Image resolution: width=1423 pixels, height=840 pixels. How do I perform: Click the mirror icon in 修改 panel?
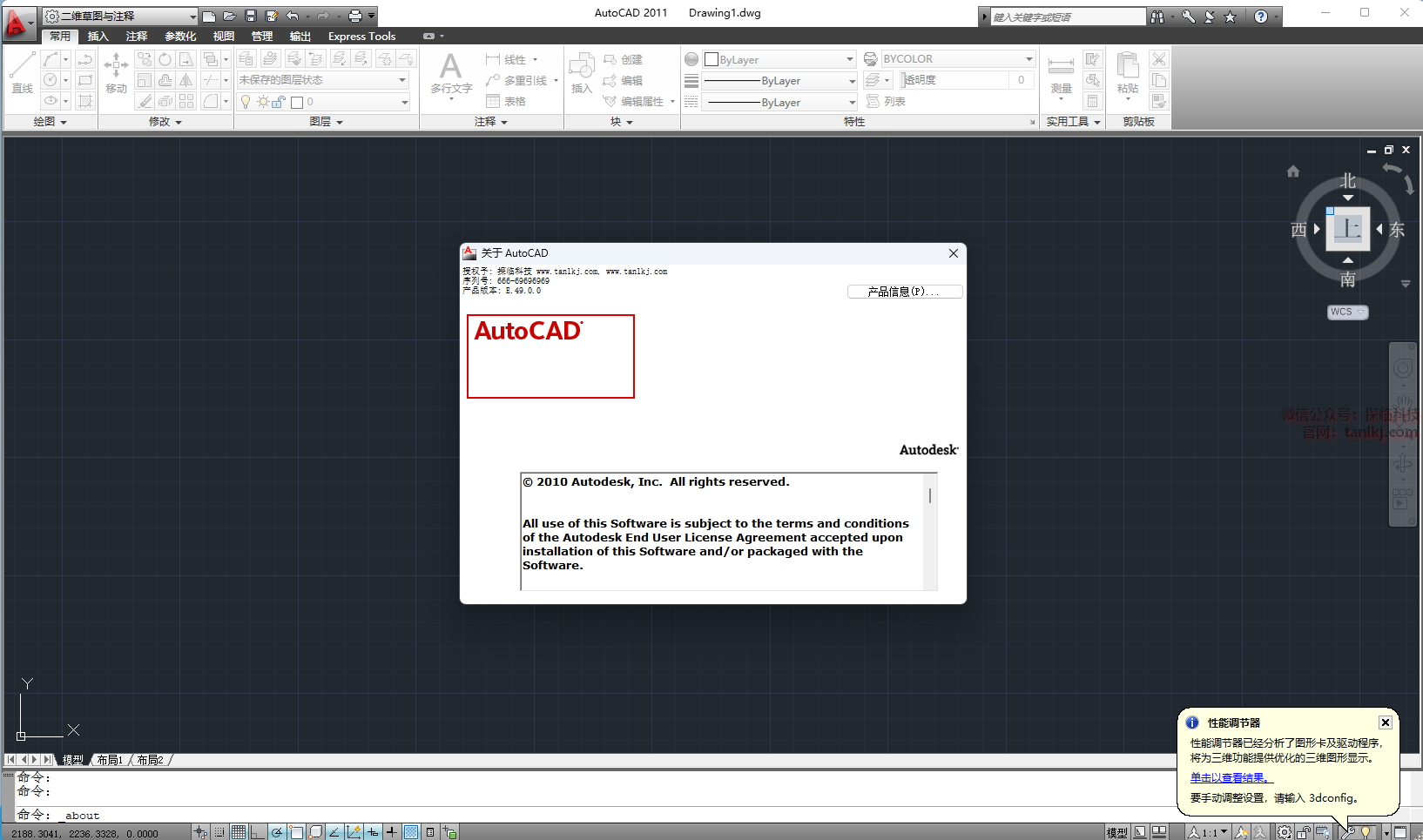click(185, 80)
